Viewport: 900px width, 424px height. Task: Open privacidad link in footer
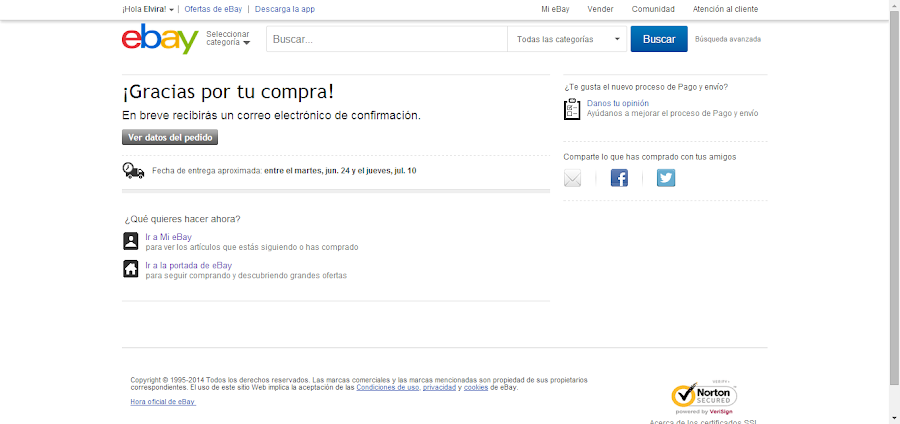pyautogui.click(x=439, y=387)
